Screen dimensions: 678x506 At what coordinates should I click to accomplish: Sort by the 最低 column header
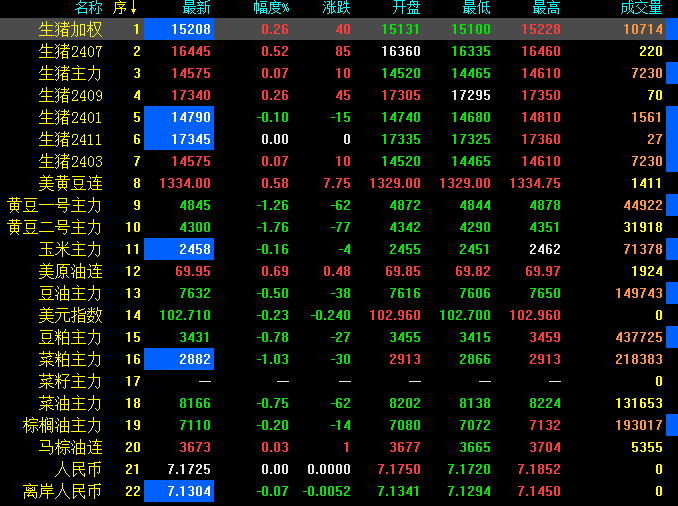coord(477,7)
